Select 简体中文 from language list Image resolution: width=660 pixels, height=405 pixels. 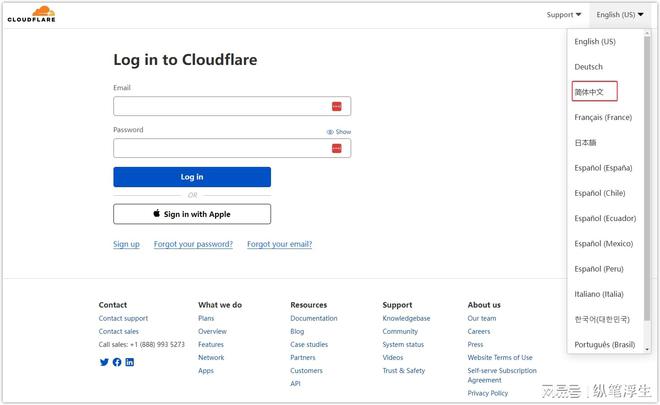(x=589, y=92)
